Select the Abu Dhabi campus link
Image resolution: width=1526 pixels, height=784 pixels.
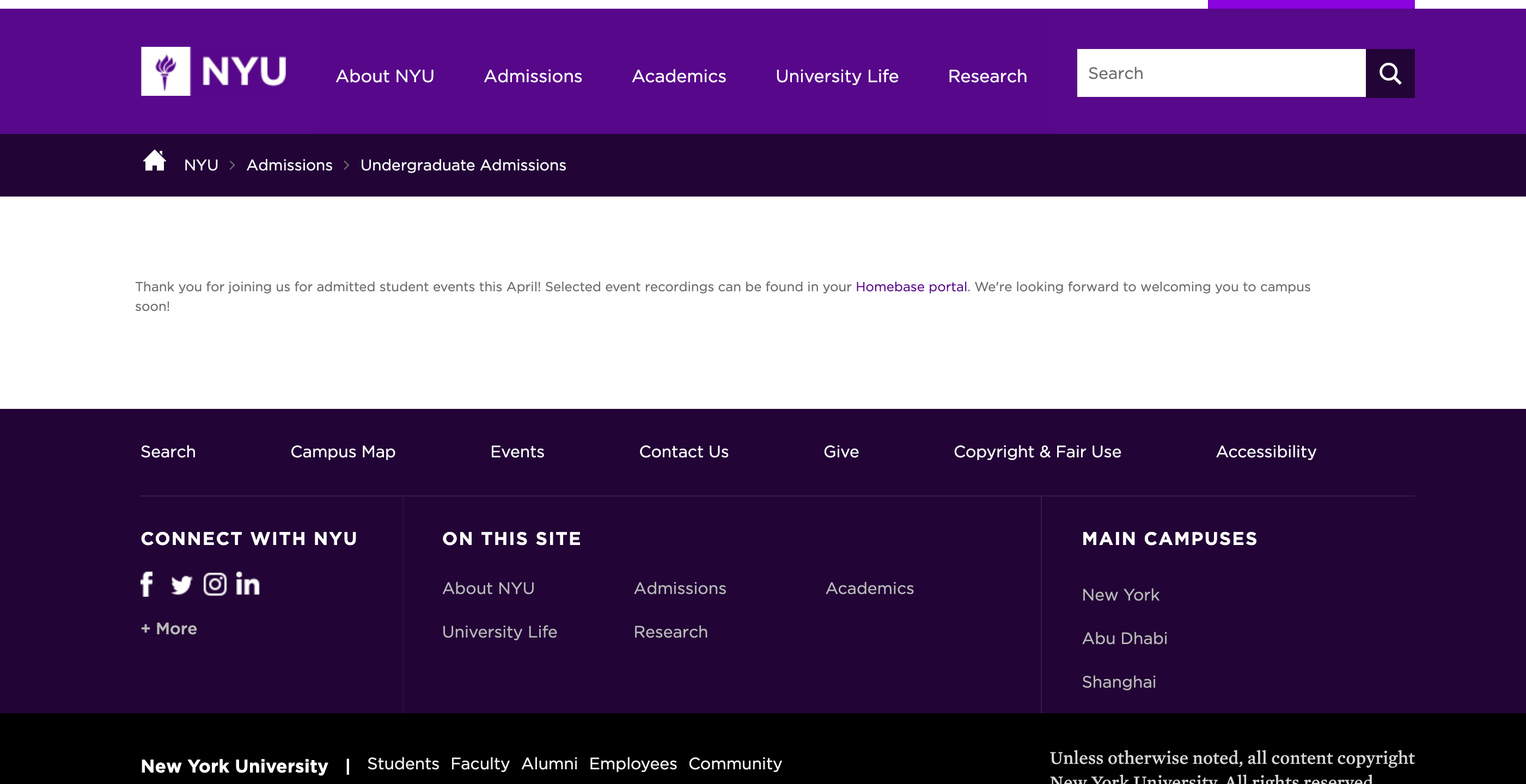point(1125,638)
